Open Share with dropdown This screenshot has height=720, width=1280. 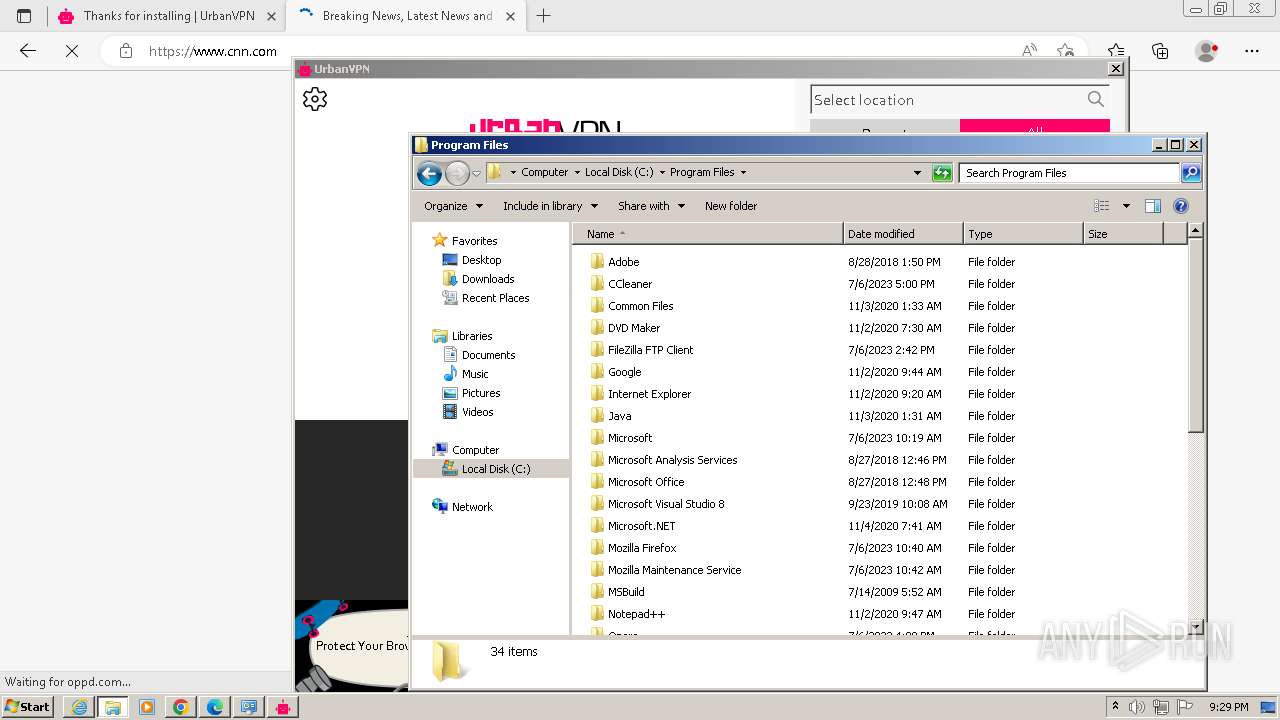tap(651, 206)
